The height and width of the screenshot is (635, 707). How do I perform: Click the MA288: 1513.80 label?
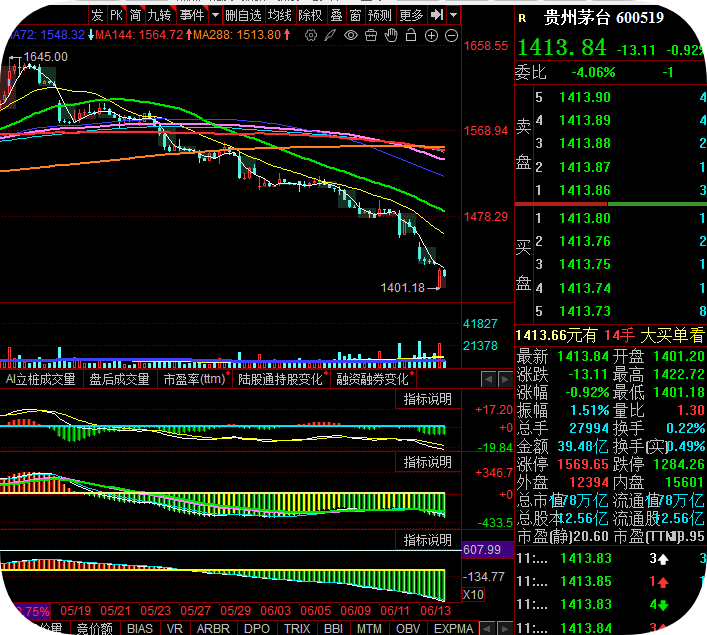[237, 35]
